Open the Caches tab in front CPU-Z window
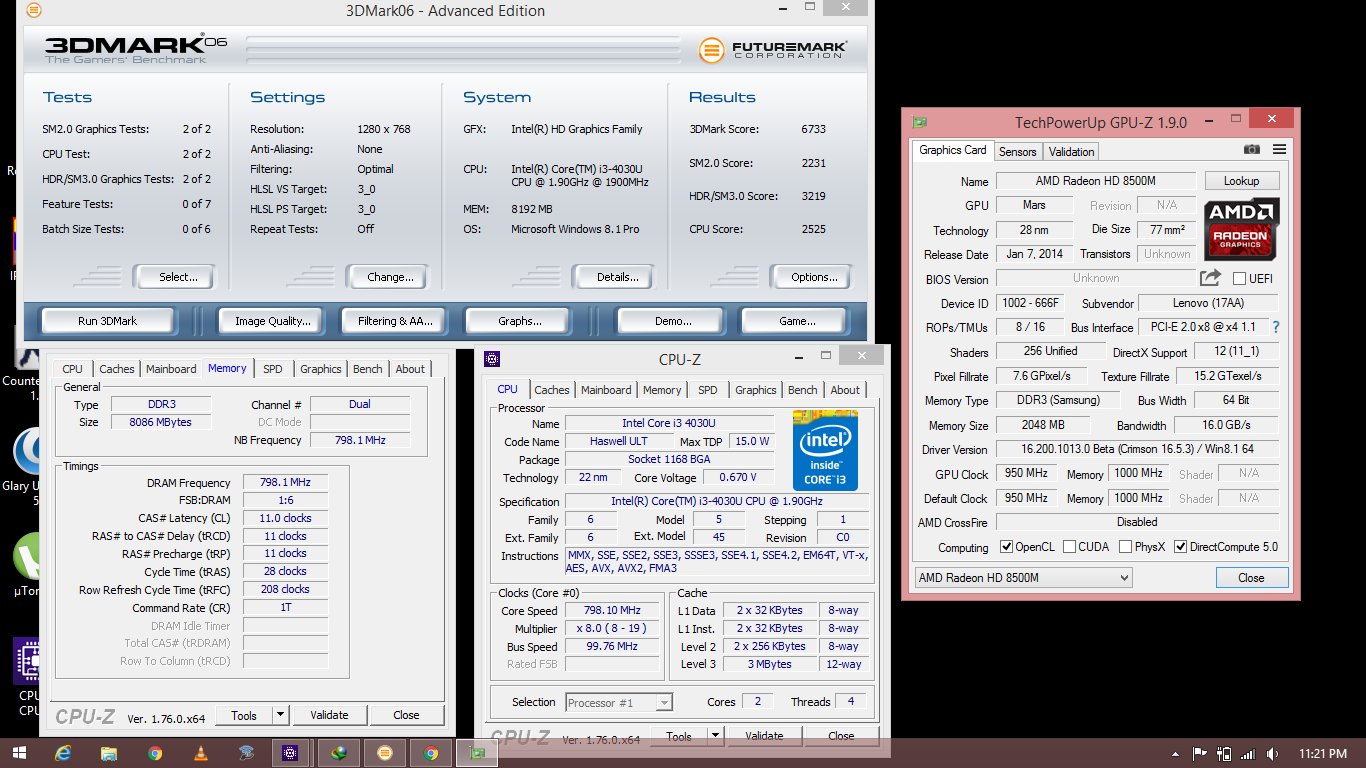This screenshot has width=1366, height=768. tap(551, 390)
